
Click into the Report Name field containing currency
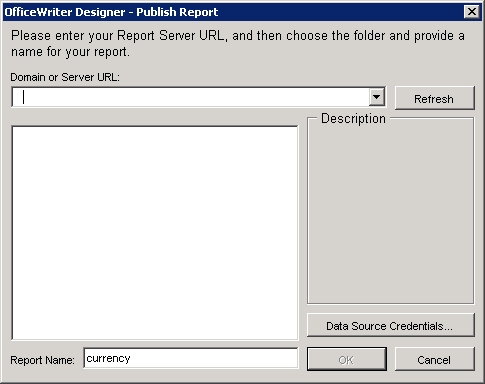(191, 358)
